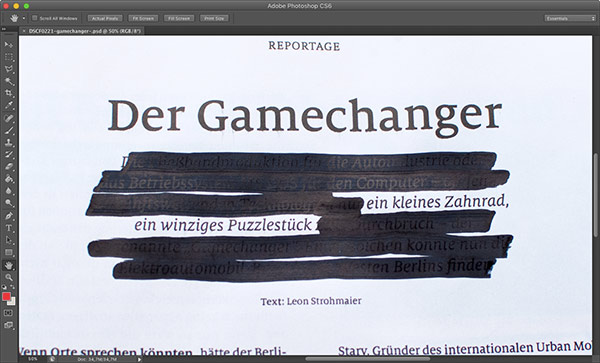Enable Scroll All Windows checkbox
The width and height of the screenshot is (600, 363).
pyautogui.click(x=35, y=18)
